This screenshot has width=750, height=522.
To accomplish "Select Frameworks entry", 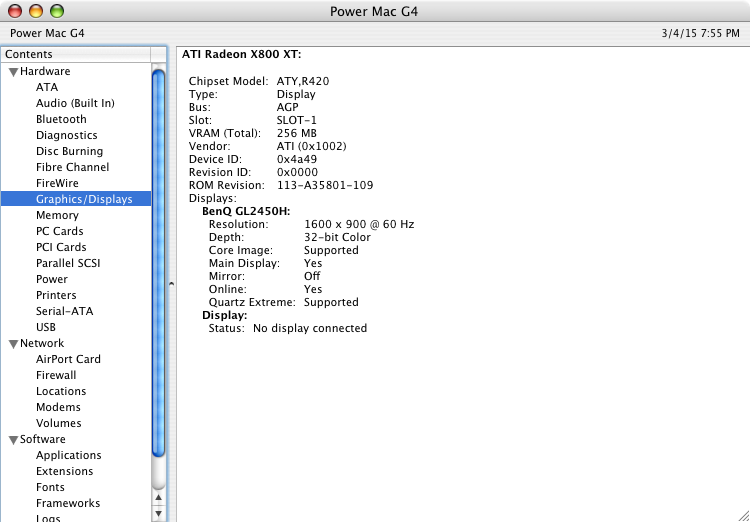I will [68, 503].
